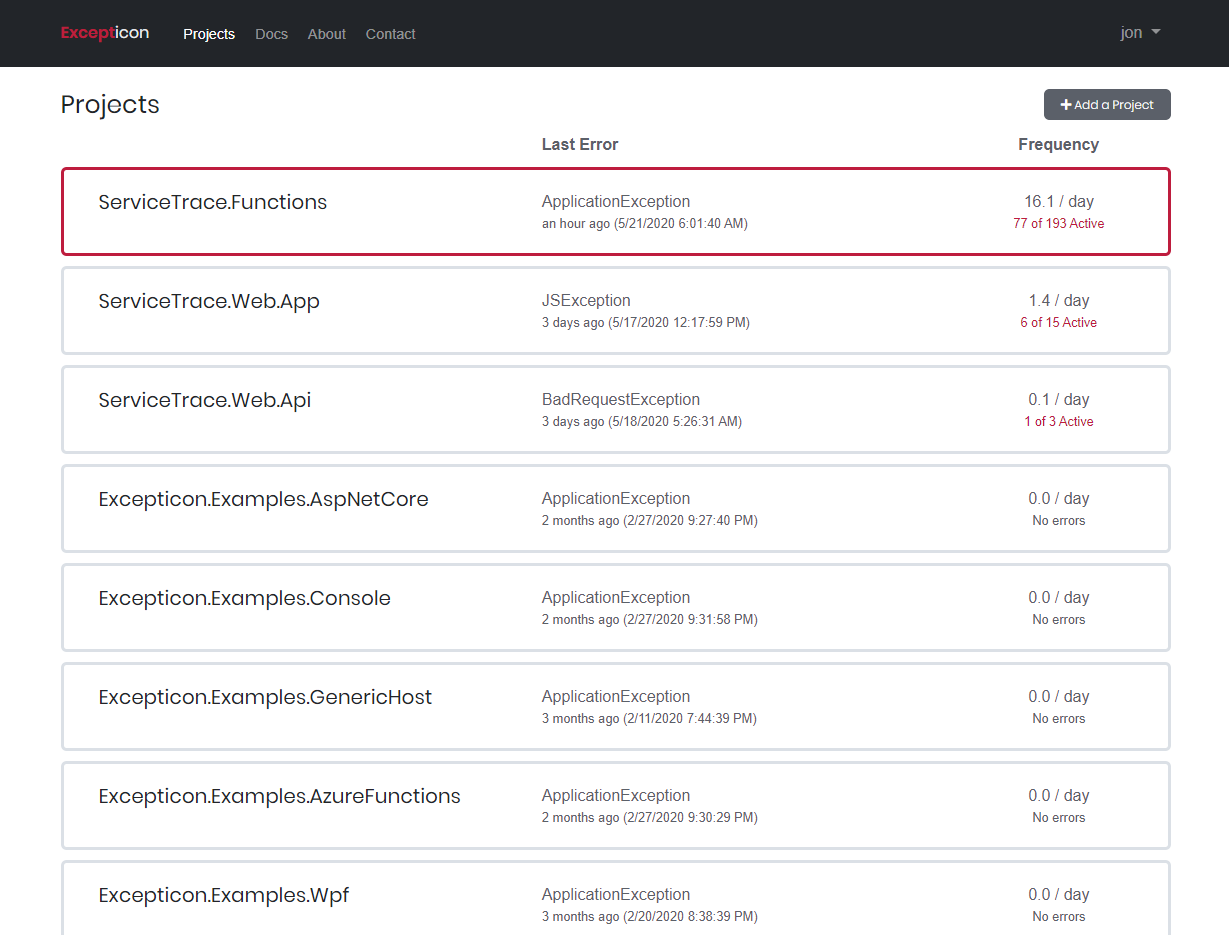Open the ServiceTrace.Functions project

tap(213, 203)
